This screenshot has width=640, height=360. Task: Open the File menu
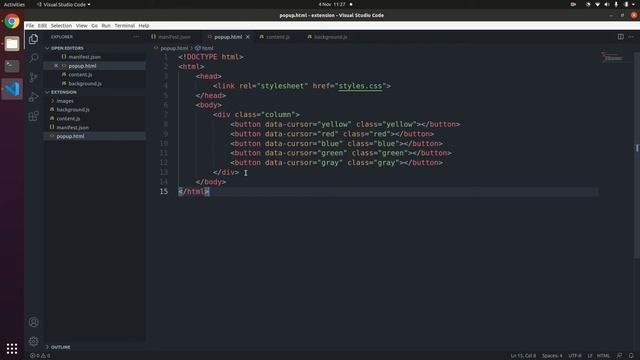(30, 25)
